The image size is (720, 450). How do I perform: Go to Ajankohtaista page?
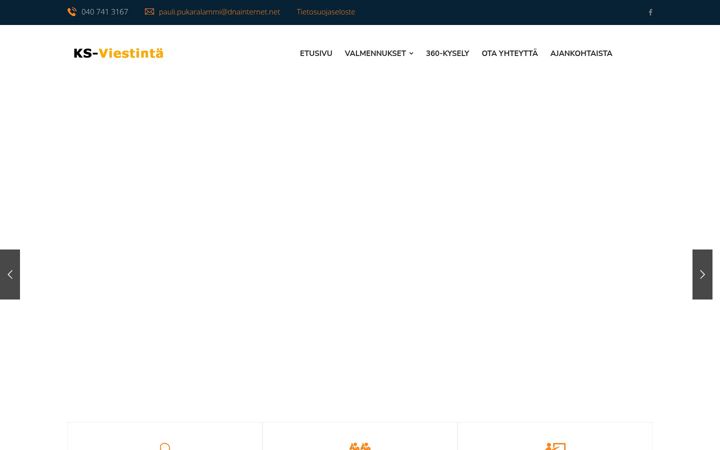(581, 53)
